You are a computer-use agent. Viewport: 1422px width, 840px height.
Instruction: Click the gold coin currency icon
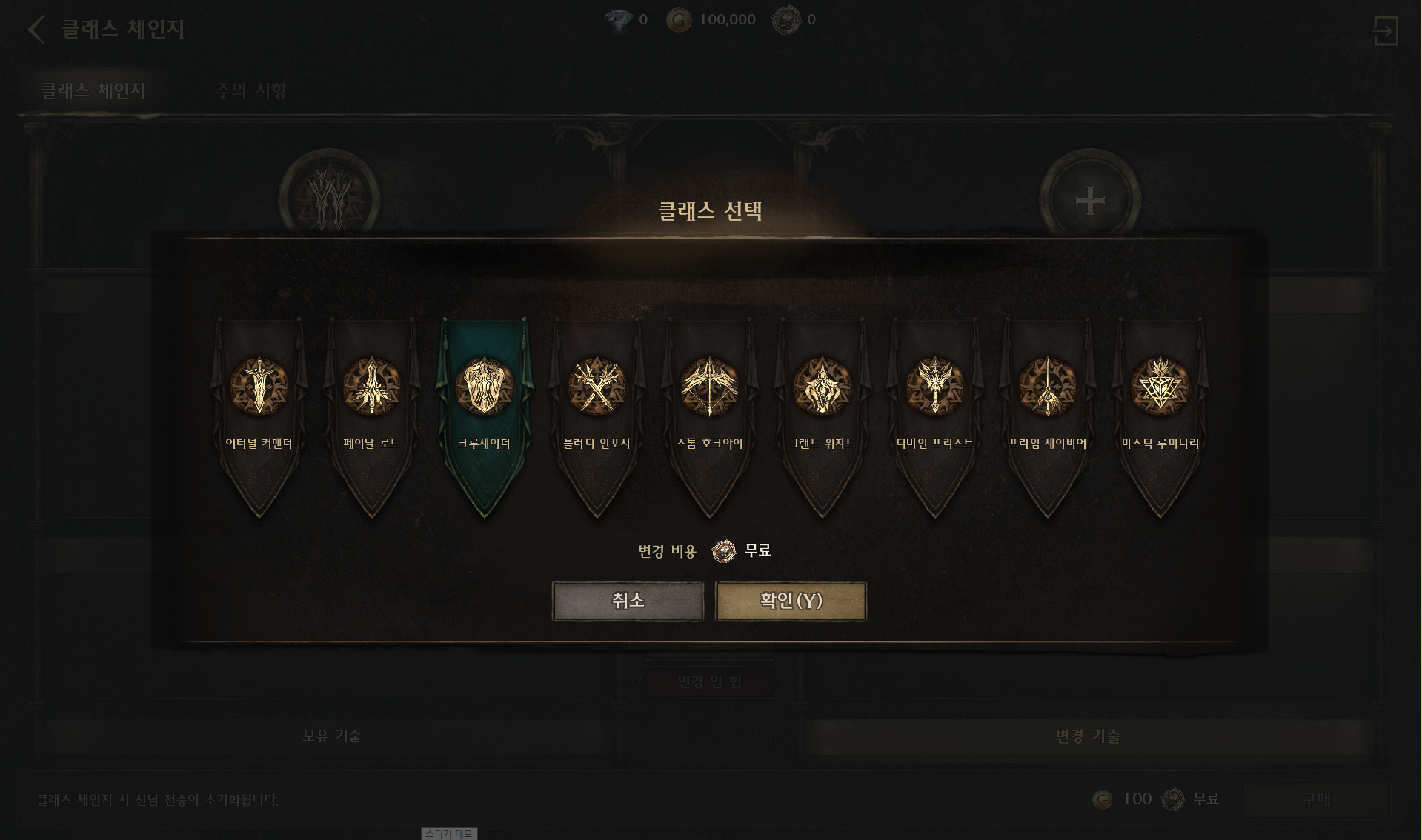click(678, 20)
